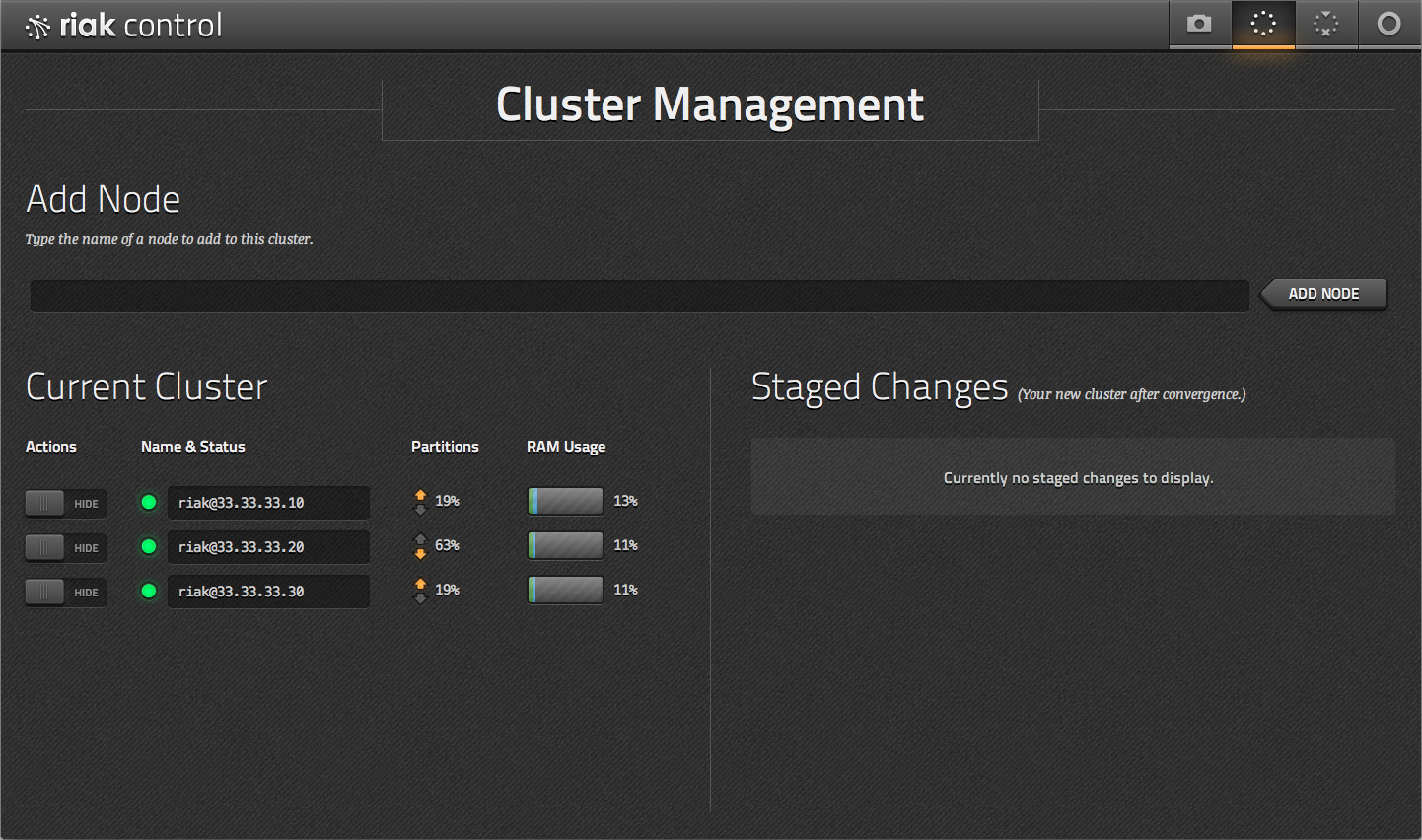Open the Nodes view icon with x marks

pos(1326,24)
